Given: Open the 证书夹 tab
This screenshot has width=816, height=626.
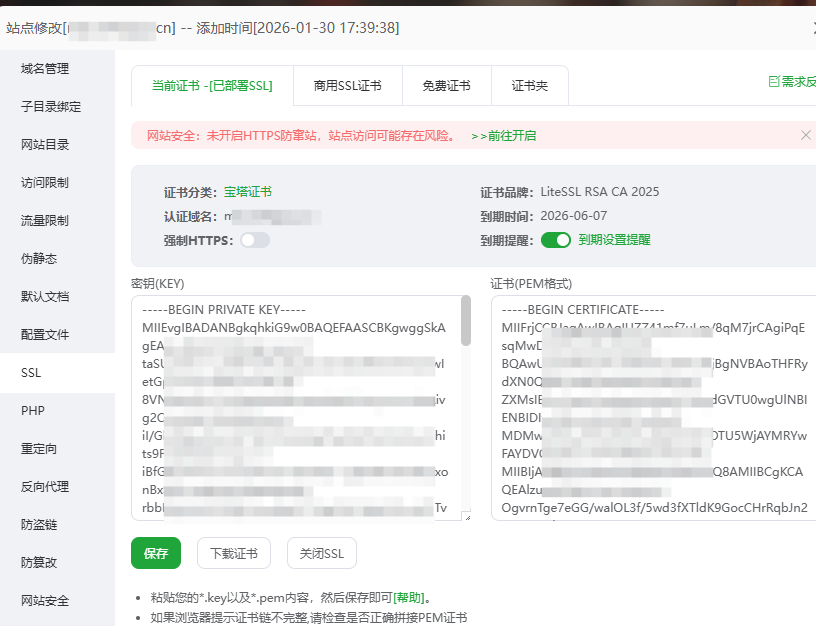Looking at the screenshot, I should pos(530,85).
